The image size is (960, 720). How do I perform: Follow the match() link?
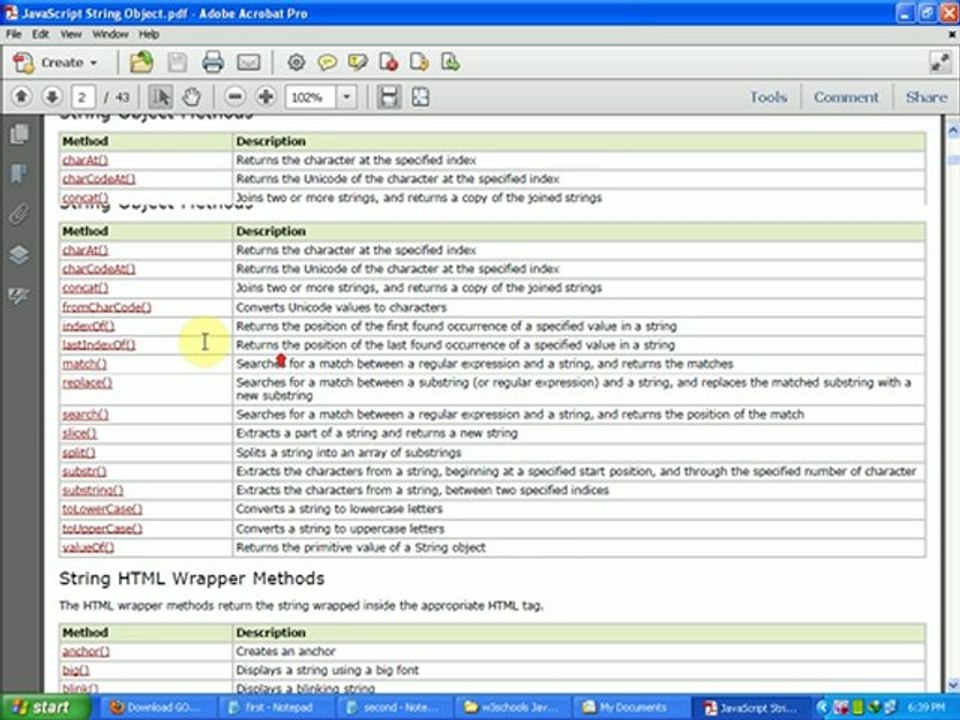(x=84, y=364)
